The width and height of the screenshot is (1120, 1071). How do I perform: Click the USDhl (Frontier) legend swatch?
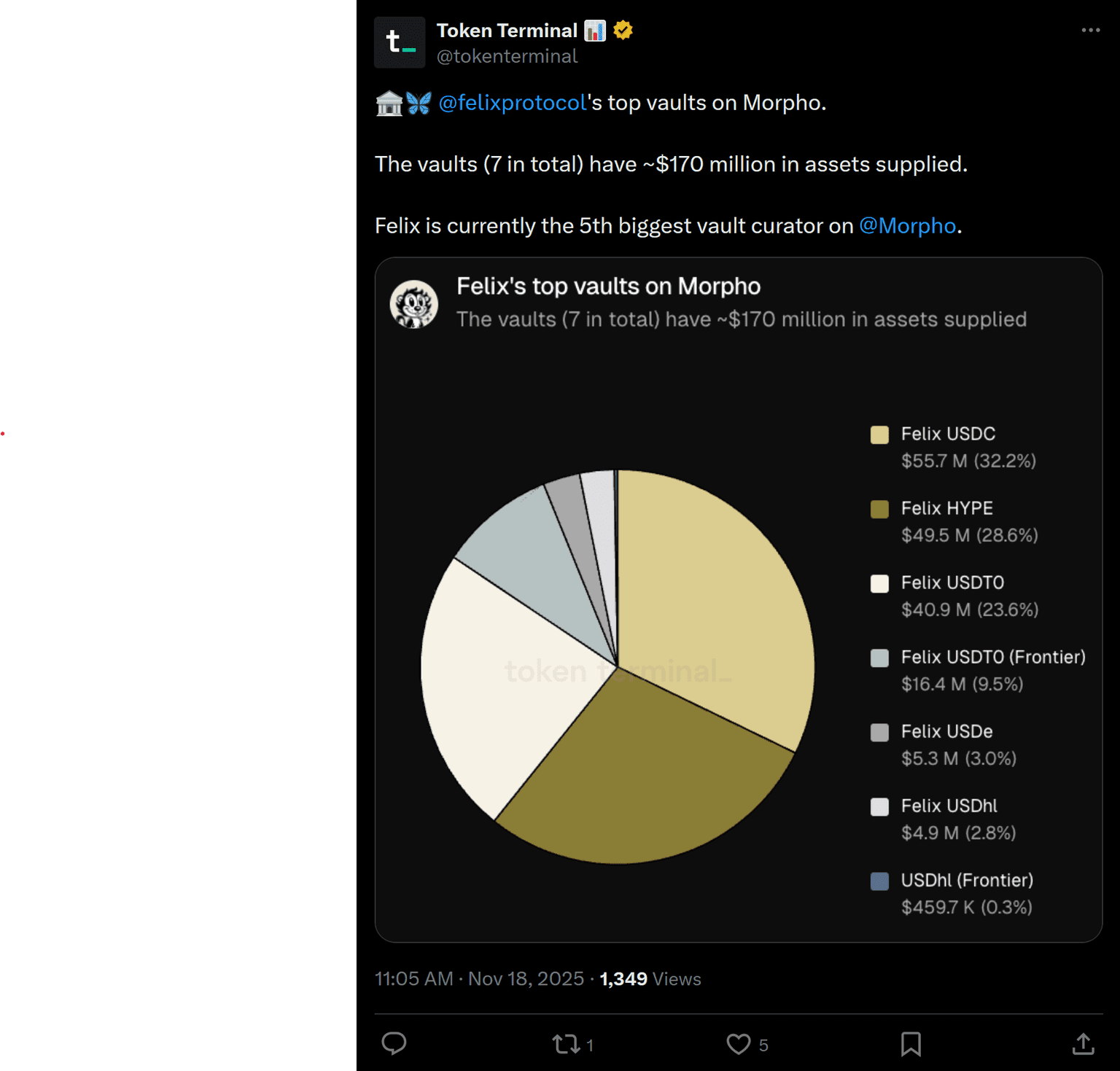click(x=879, y=881)
